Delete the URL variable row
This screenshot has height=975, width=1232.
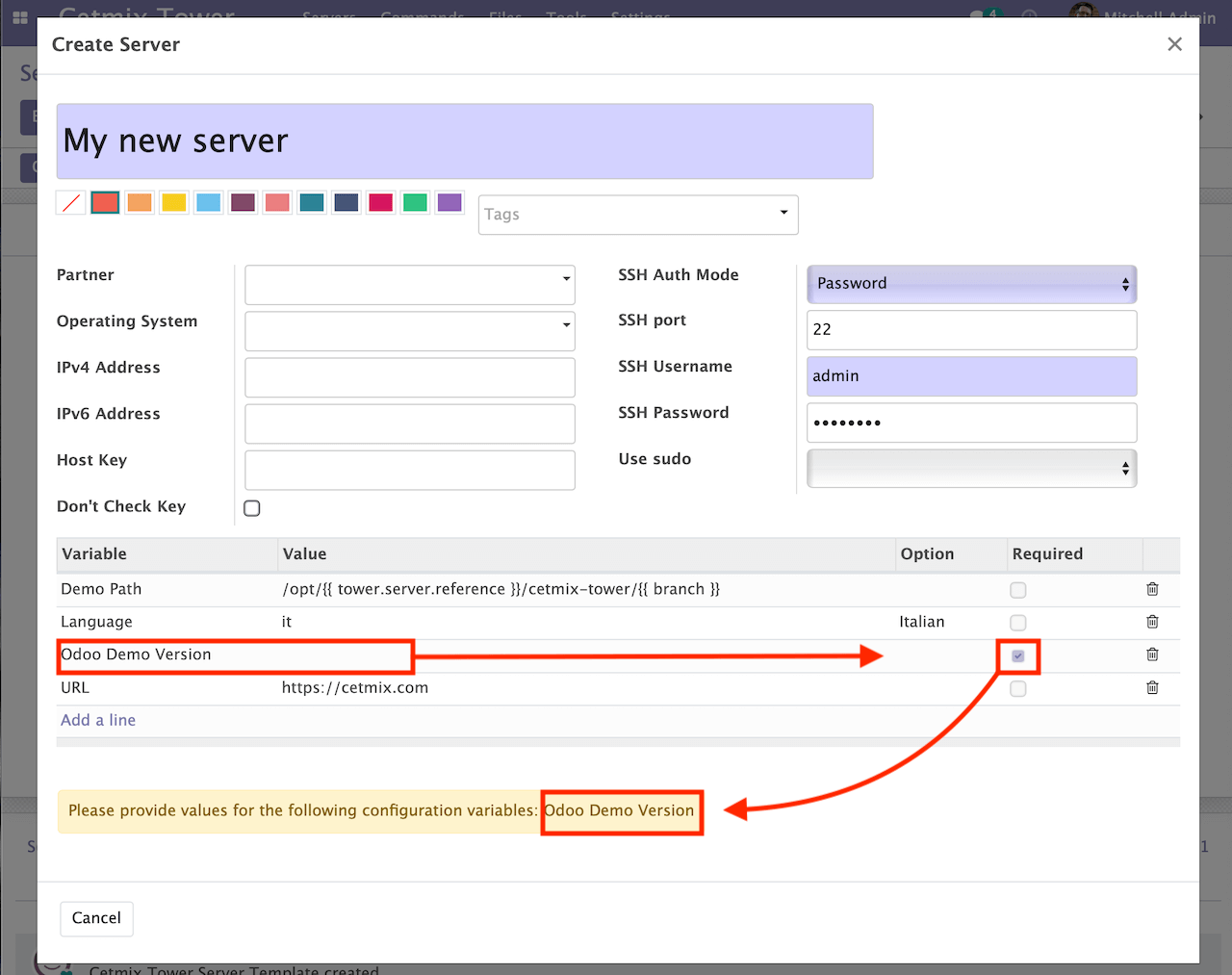click(1152, 687)
